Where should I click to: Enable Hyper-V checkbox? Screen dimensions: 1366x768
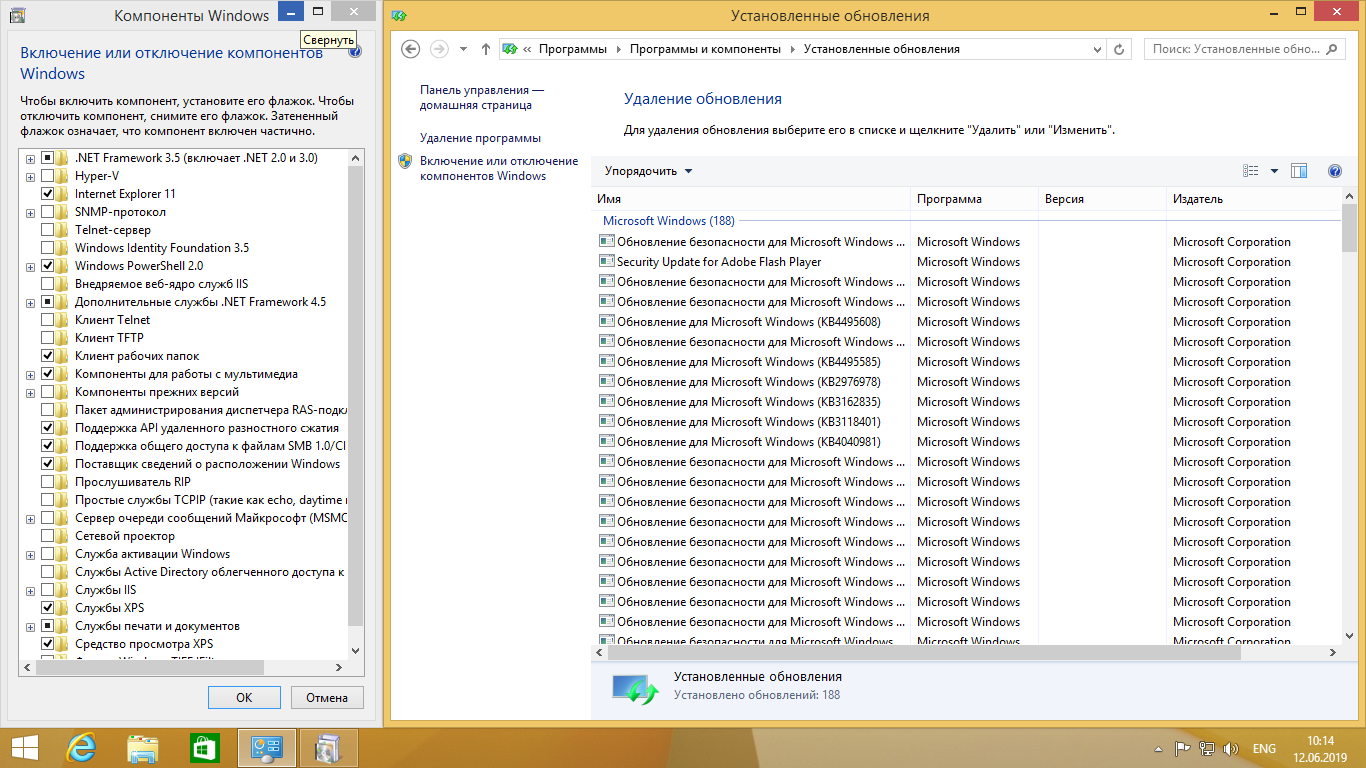(x=48, y=176)
